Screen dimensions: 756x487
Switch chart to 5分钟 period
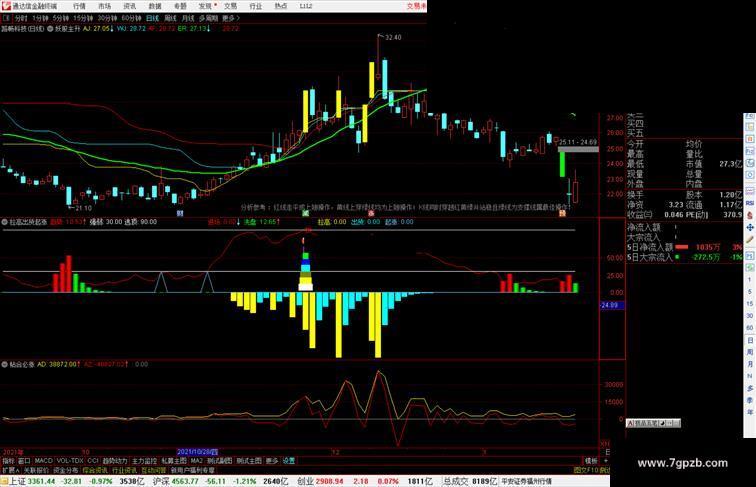[61, 18]
